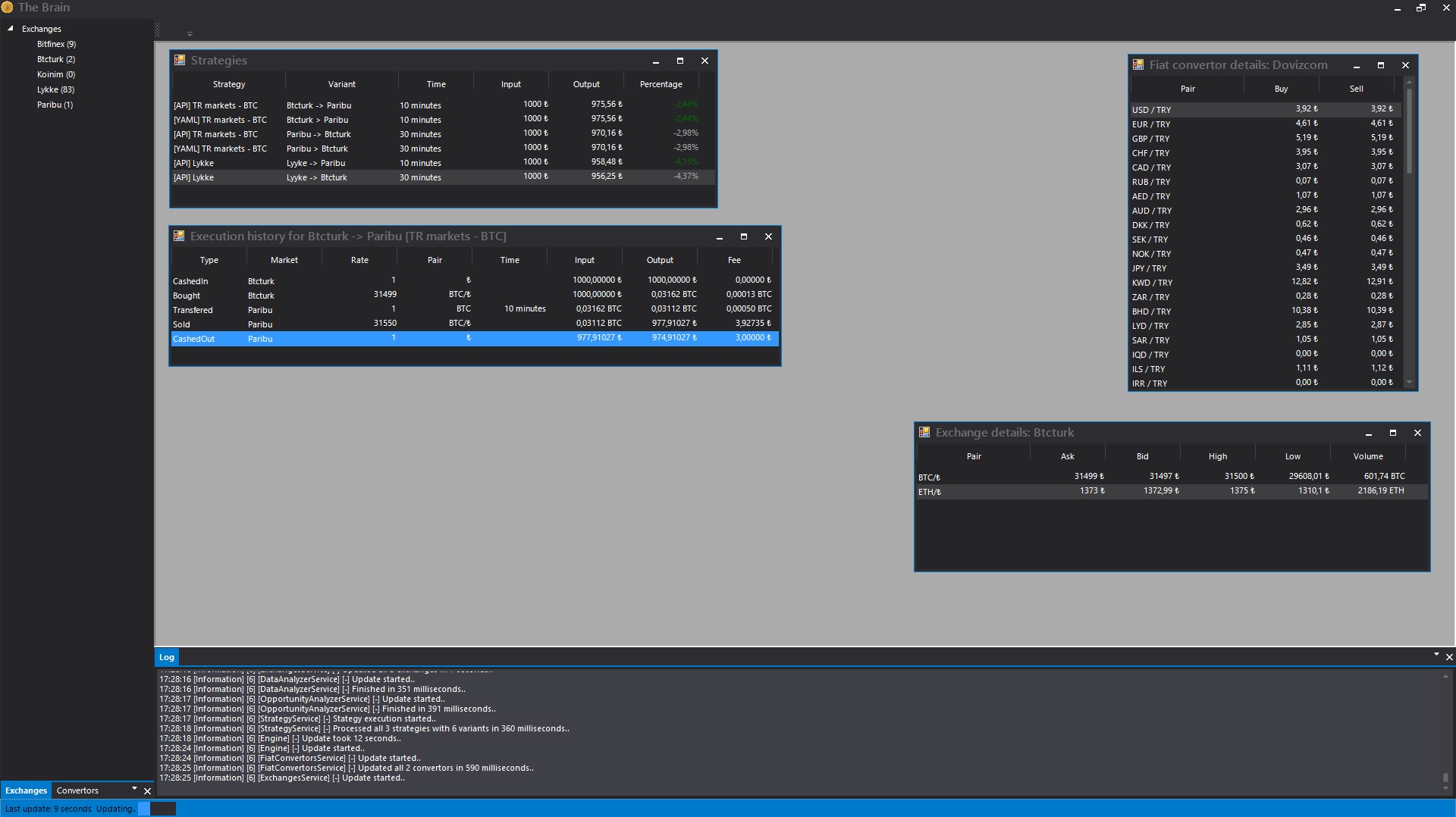Select [API] Lykke Lyyke -> Btcturk strategy row
The width and height of the screenshot is (1456, 817).
(x=444, y=177)
